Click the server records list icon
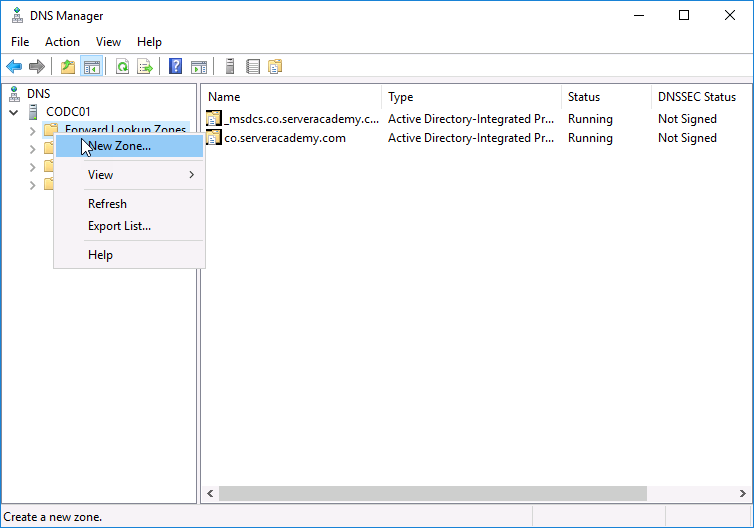The height and width of the screenshot is (528, 754). (253, 67)
